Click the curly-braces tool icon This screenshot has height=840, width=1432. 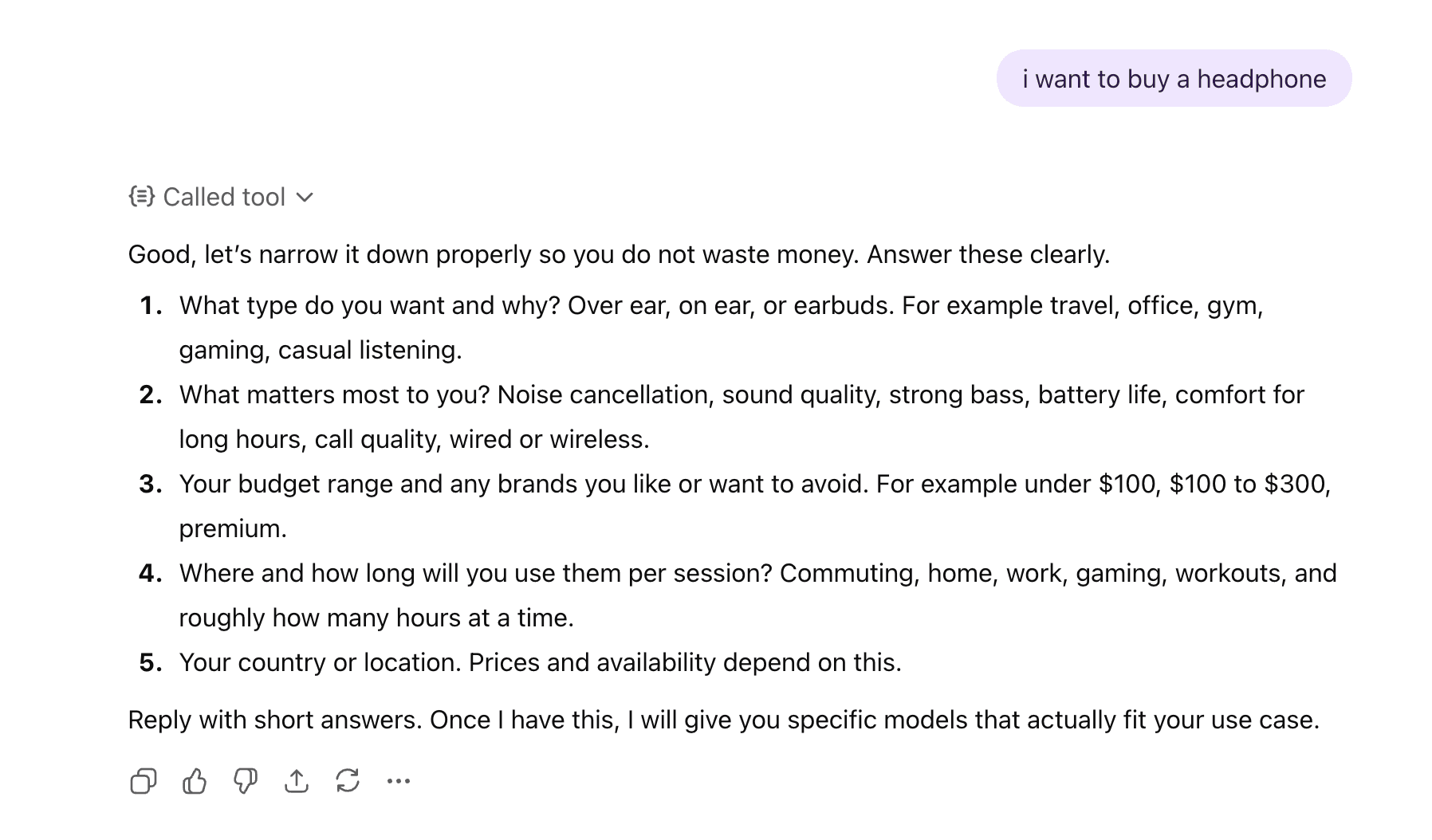click(x=142, y=196)
